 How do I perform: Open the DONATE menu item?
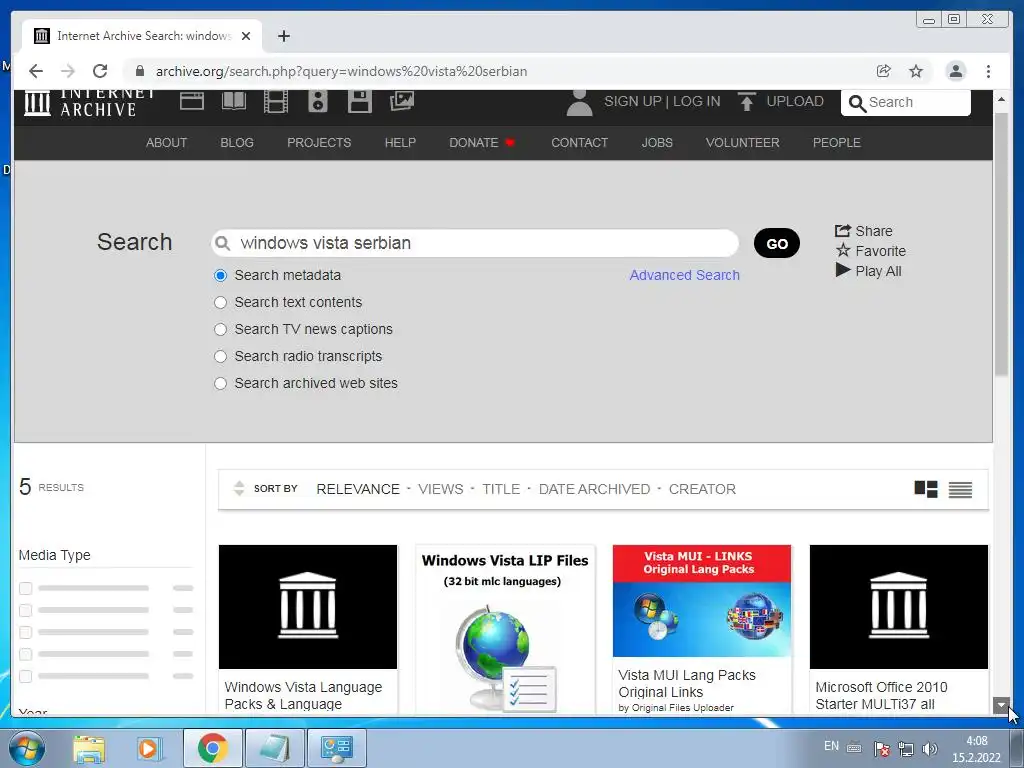[x=482, y=142]
